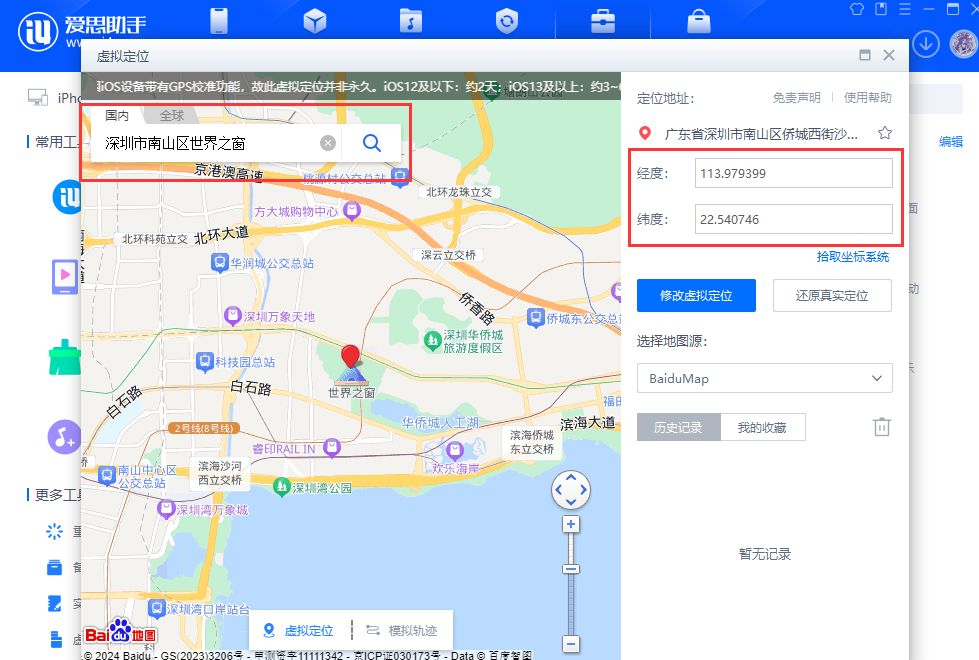The image size is (979, 660).
Task: Delete history records with trash icon
Action: 881,427
